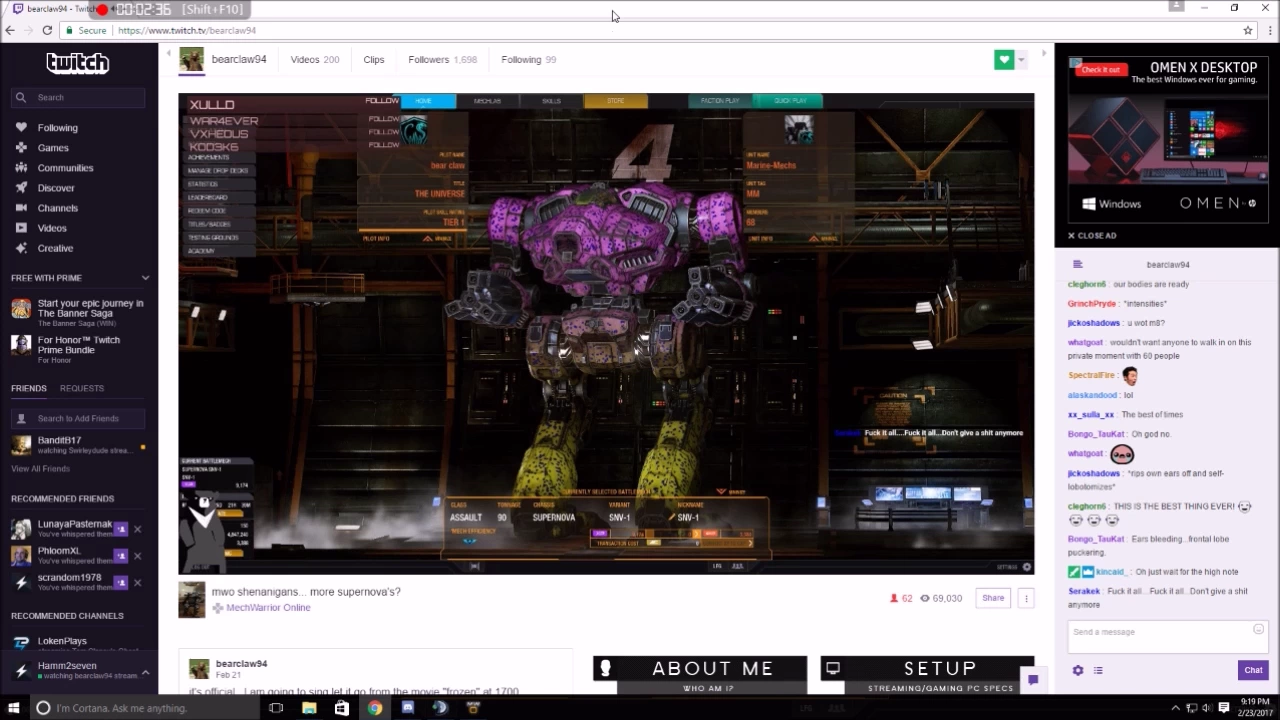This screenshot has width=1280, height=720.
Task: Click the purple Chat send button
Action: 1253,670
